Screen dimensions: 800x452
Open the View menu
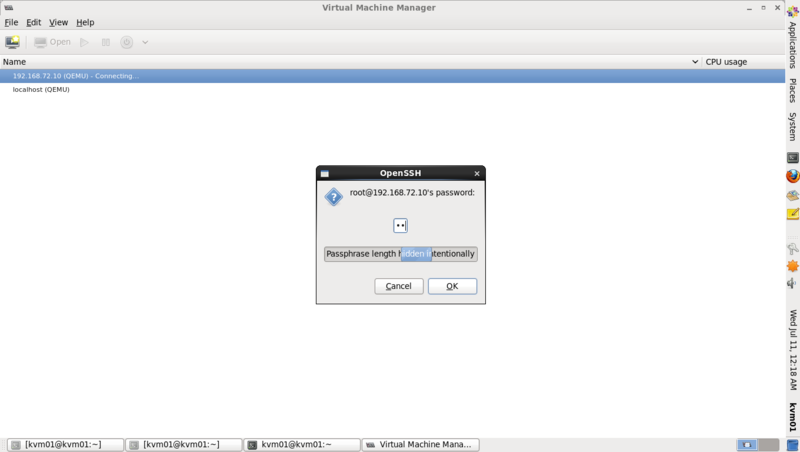point(58,22)
